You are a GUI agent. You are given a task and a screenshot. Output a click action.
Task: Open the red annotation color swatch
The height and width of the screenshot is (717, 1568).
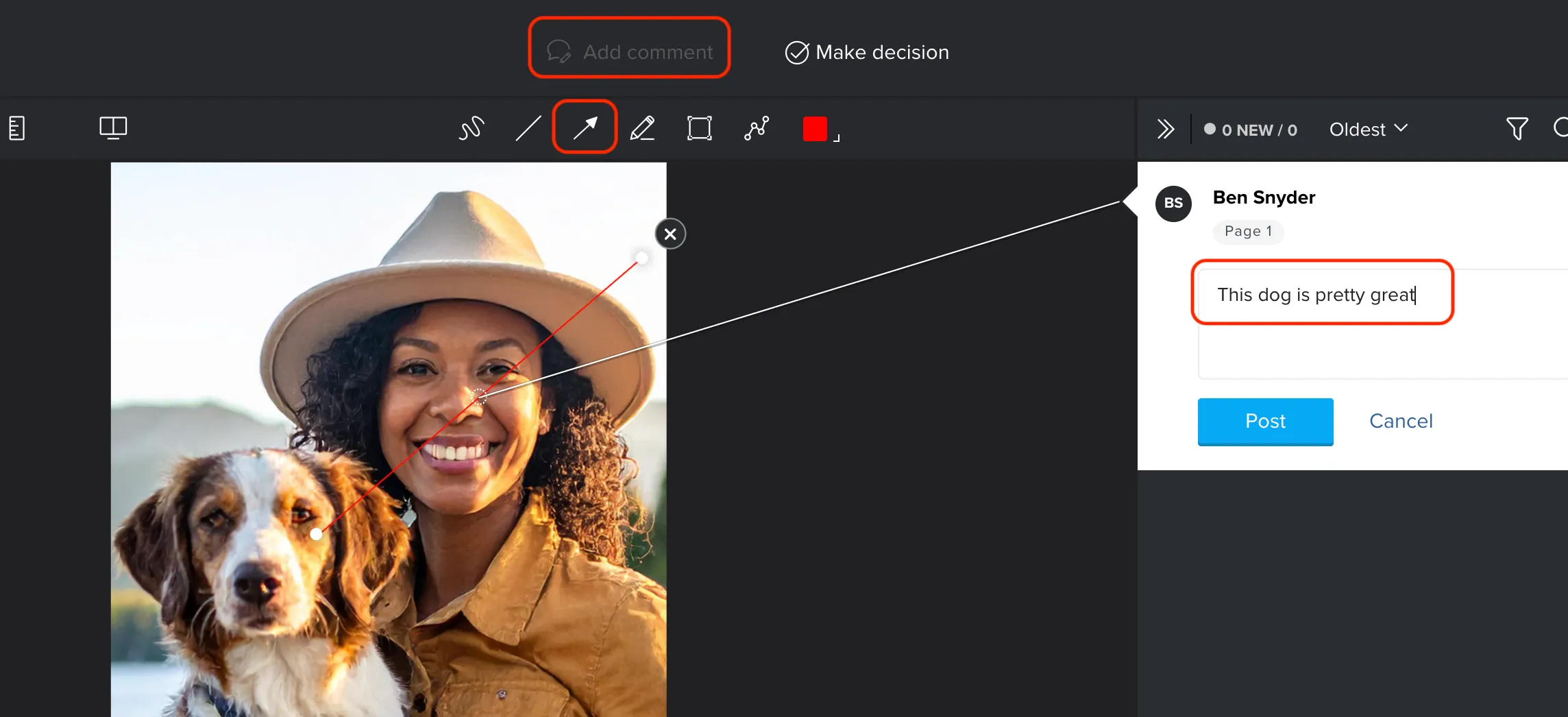tap(815, 129)
